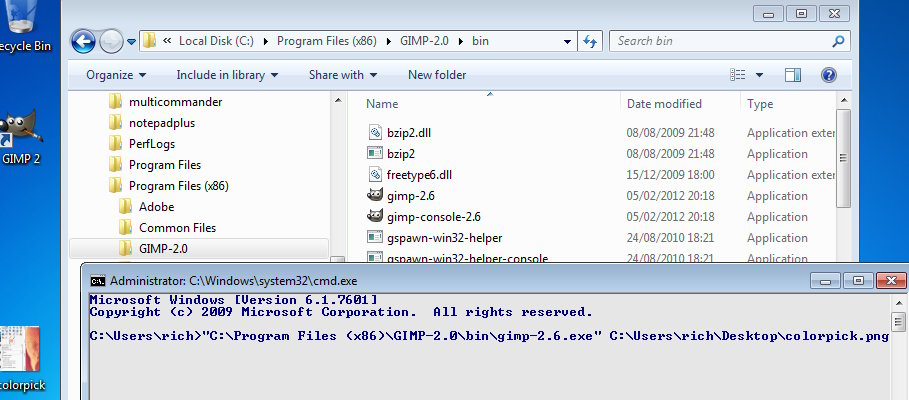Viewport: 909px width, 400px height.
Task: Expand the arrow after Program Files (x86) breadcrumb
Action: 388,41
